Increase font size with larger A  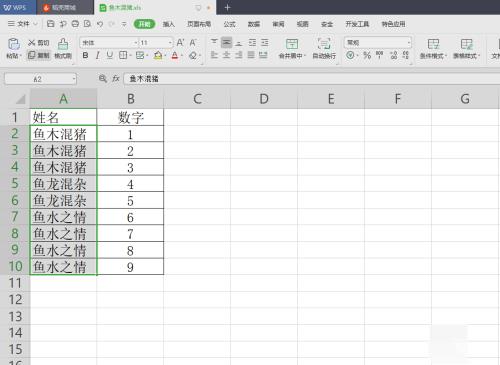tap(180, 43)
